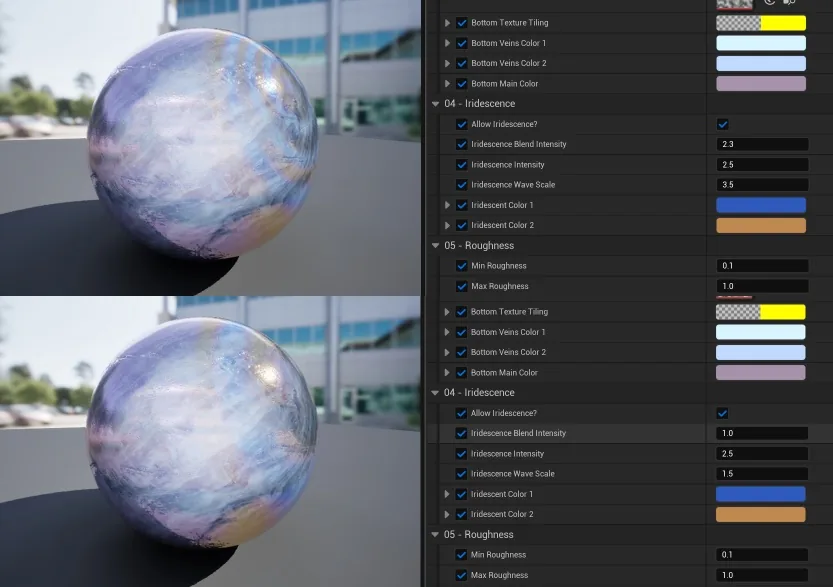
Task: Click the lower sphere material preview
Action: (x=202, y=432)
